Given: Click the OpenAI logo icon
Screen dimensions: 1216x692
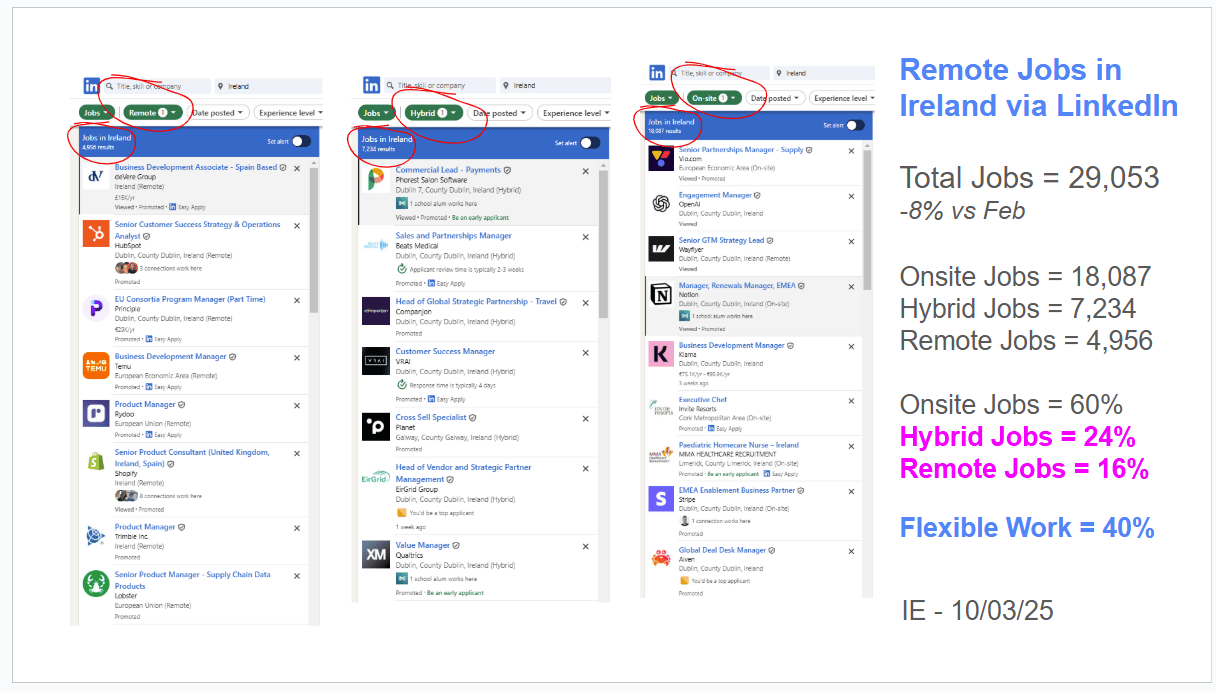Looking at the screenshot, I should (x=661, y=204).
